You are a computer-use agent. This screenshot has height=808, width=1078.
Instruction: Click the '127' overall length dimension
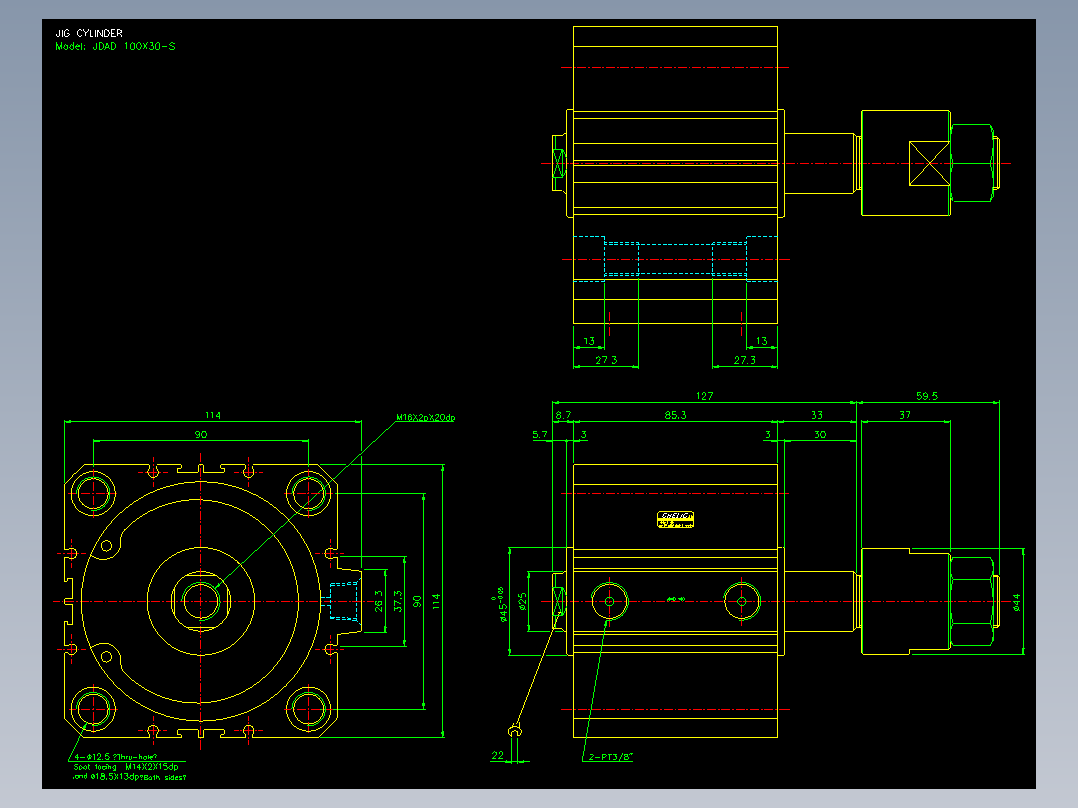[x=705, y=396]
